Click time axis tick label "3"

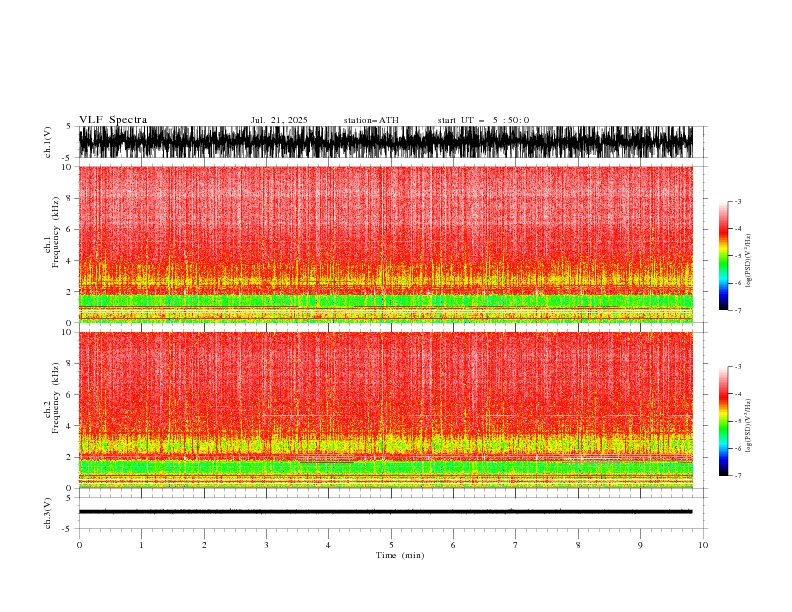[266, 545]
